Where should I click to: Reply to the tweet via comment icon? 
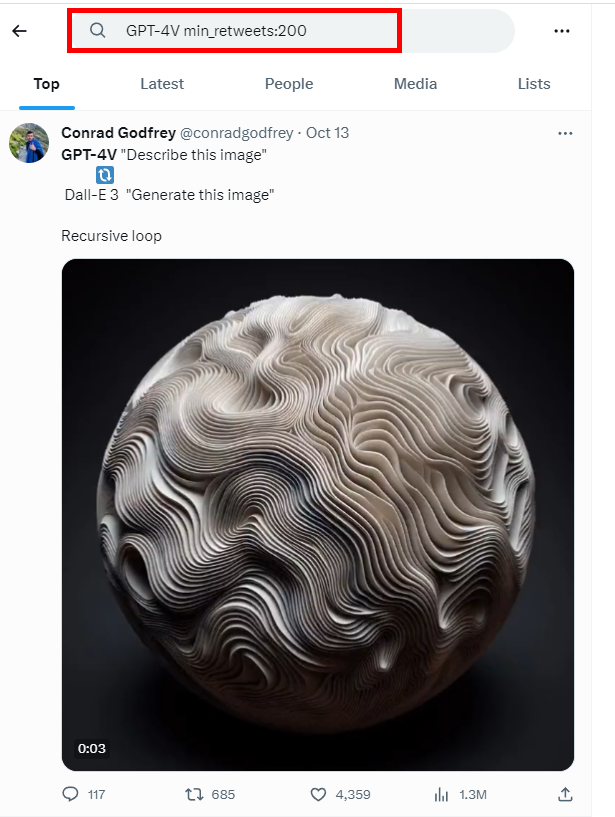coord(70,794)
